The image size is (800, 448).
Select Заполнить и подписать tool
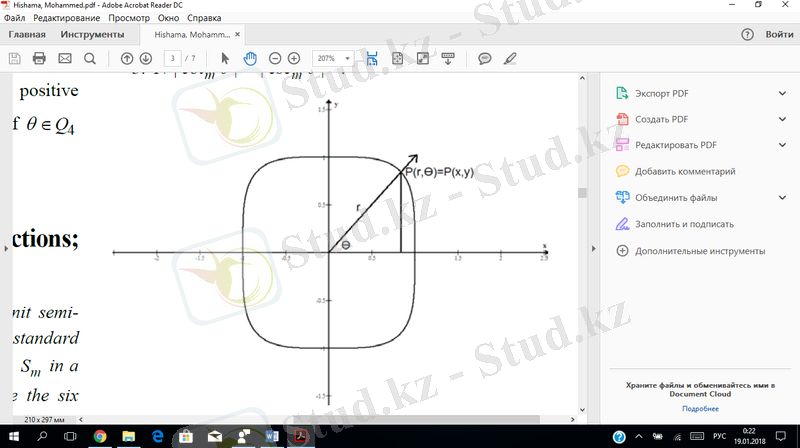tap(684, 224)
